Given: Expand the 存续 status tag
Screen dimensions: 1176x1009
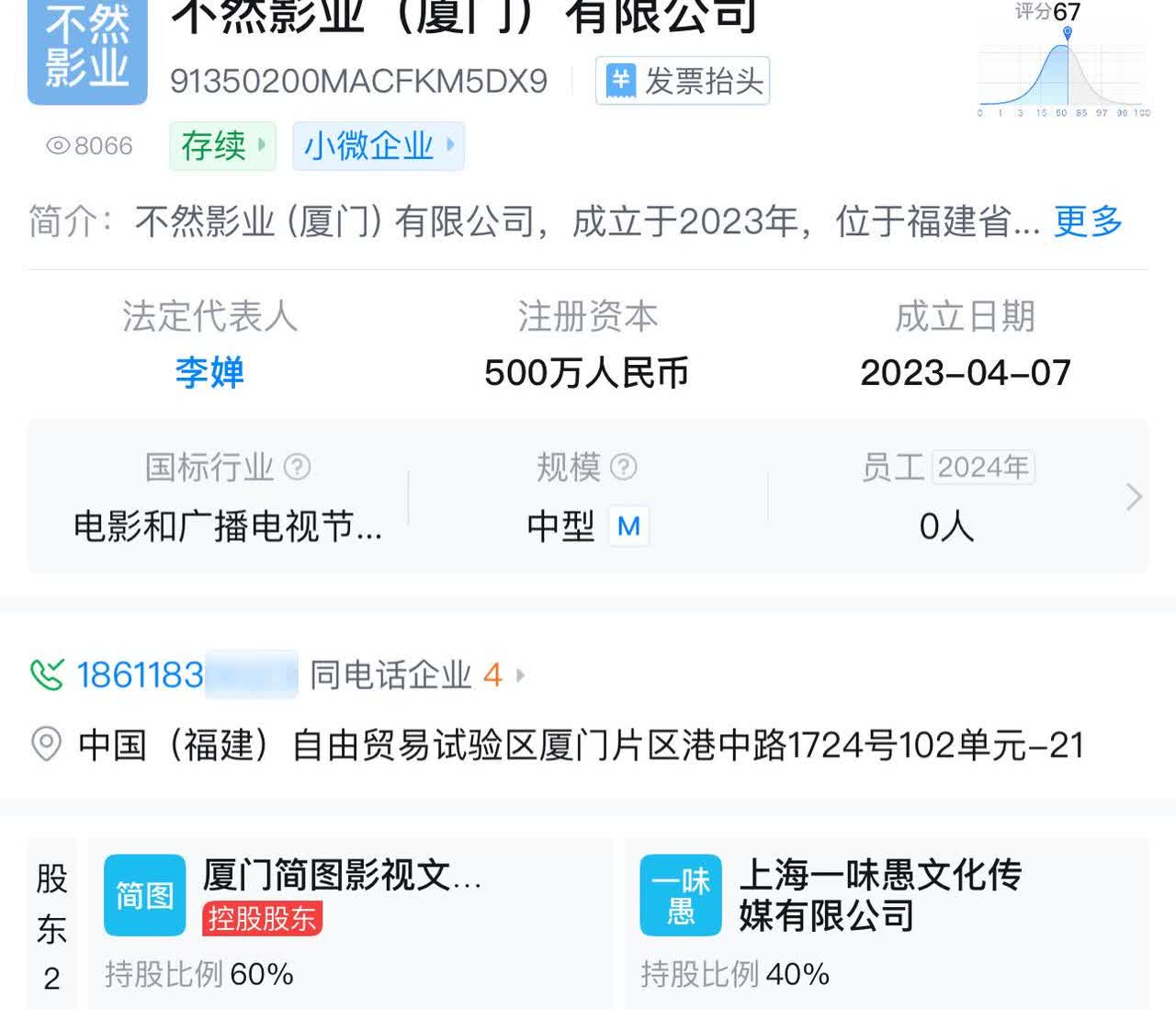Looking at the screenshot, I should point(222,145).
